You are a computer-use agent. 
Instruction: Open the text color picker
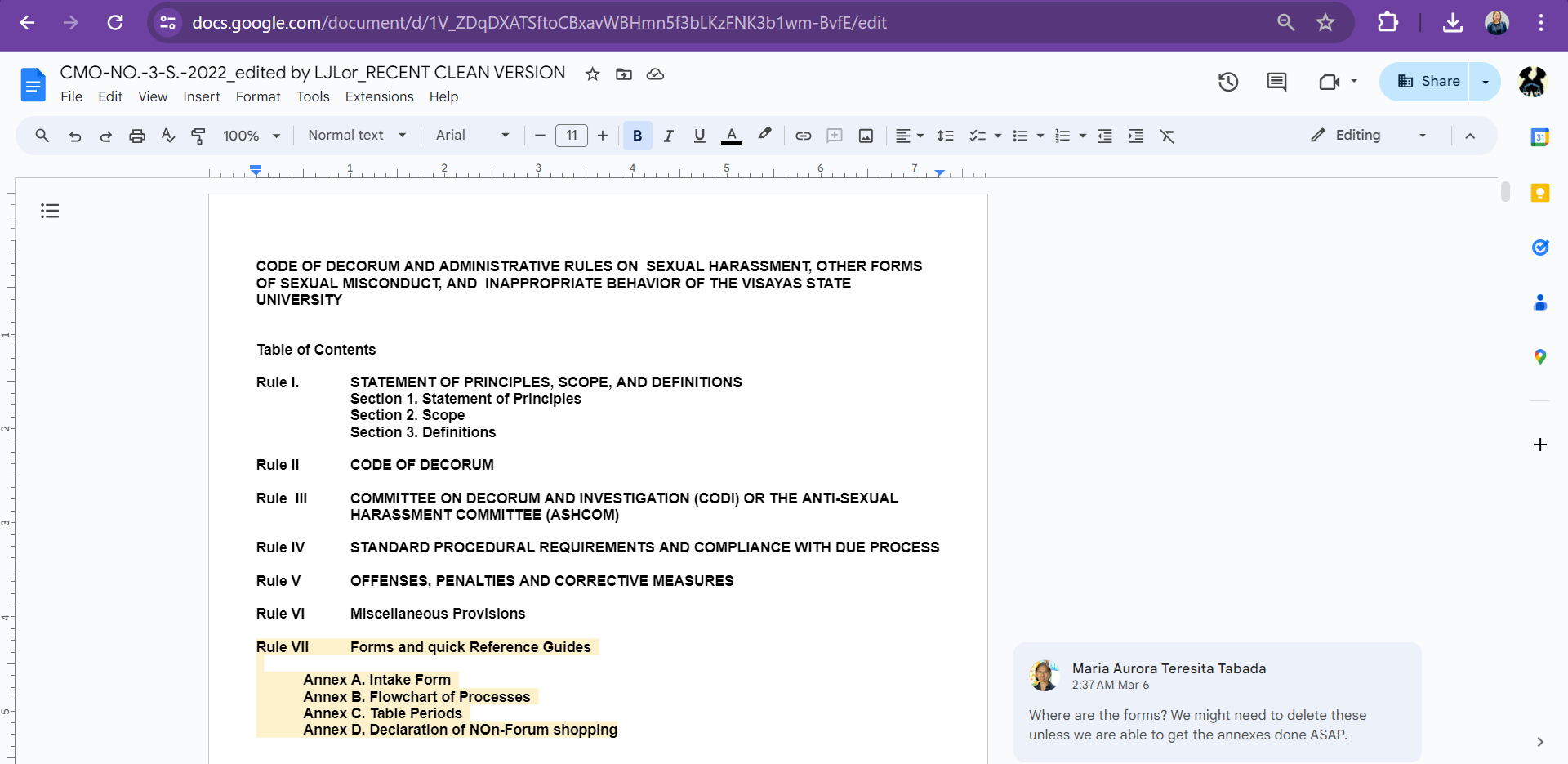pyautogui.click(x=732, y=136)
